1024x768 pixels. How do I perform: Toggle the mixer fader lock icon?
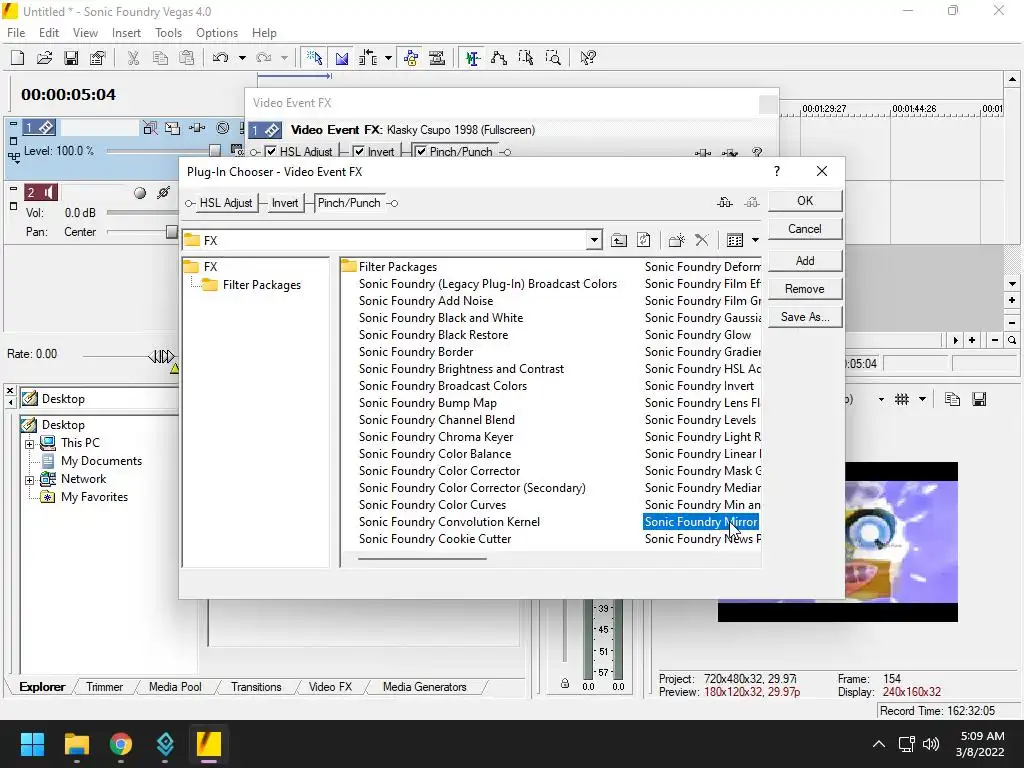click(565, 684)
